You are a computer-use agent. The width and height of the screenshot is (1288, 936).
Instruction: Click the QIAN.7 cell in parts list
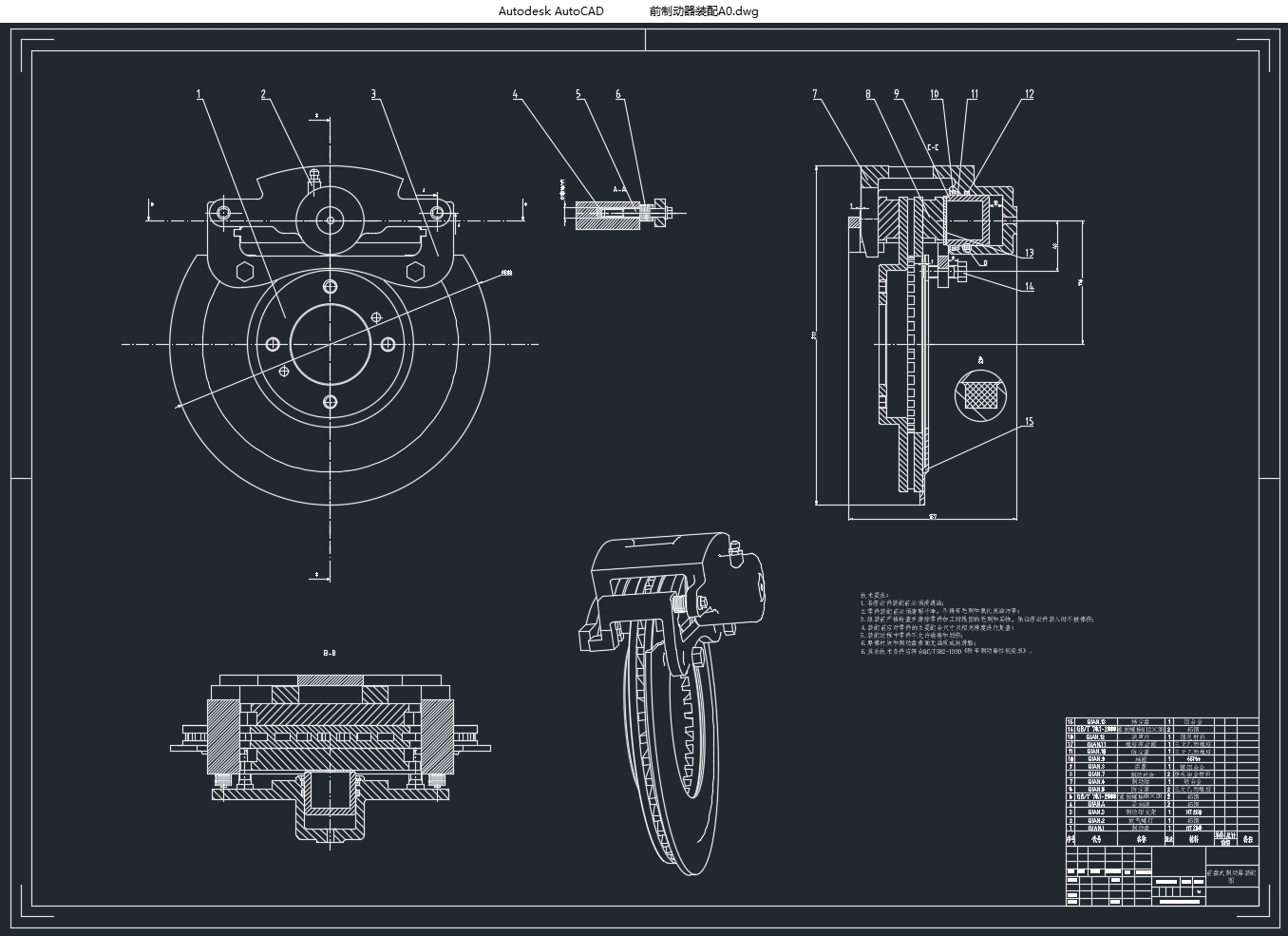coord(1096,774)
